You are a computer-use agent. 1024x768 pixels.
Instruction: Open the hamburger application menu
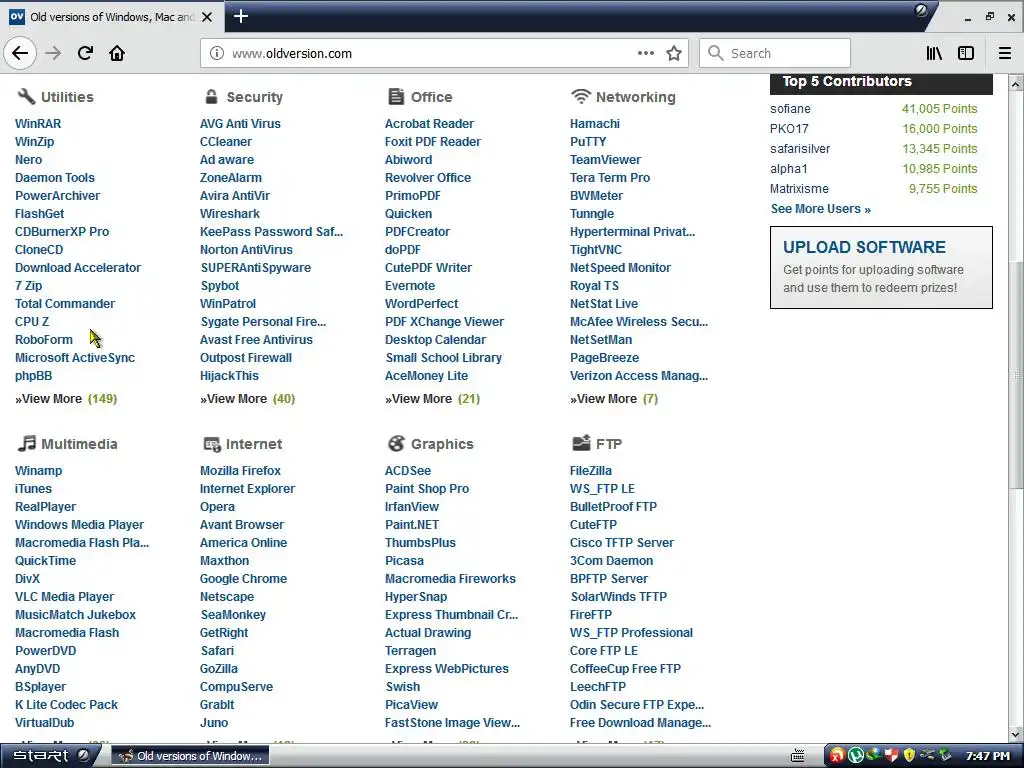pos(1005,53)
